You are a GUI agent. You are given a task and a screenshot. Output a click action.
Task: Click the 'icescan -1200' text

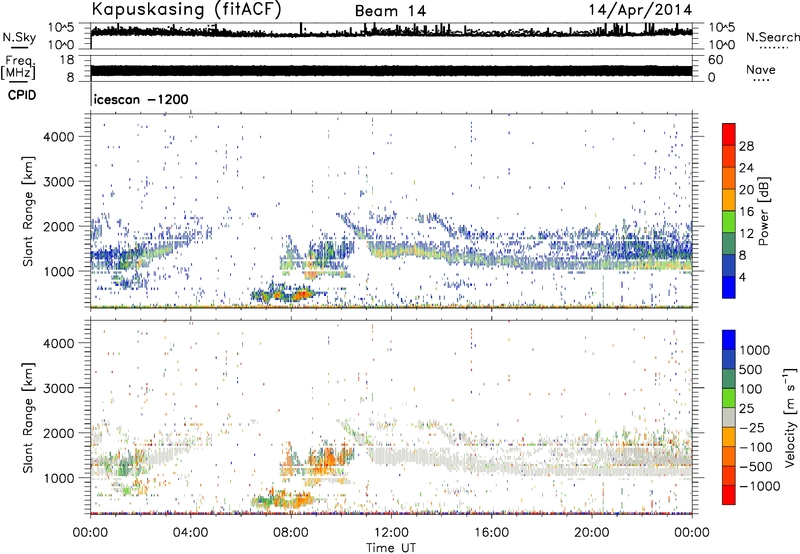pos(141,99)
